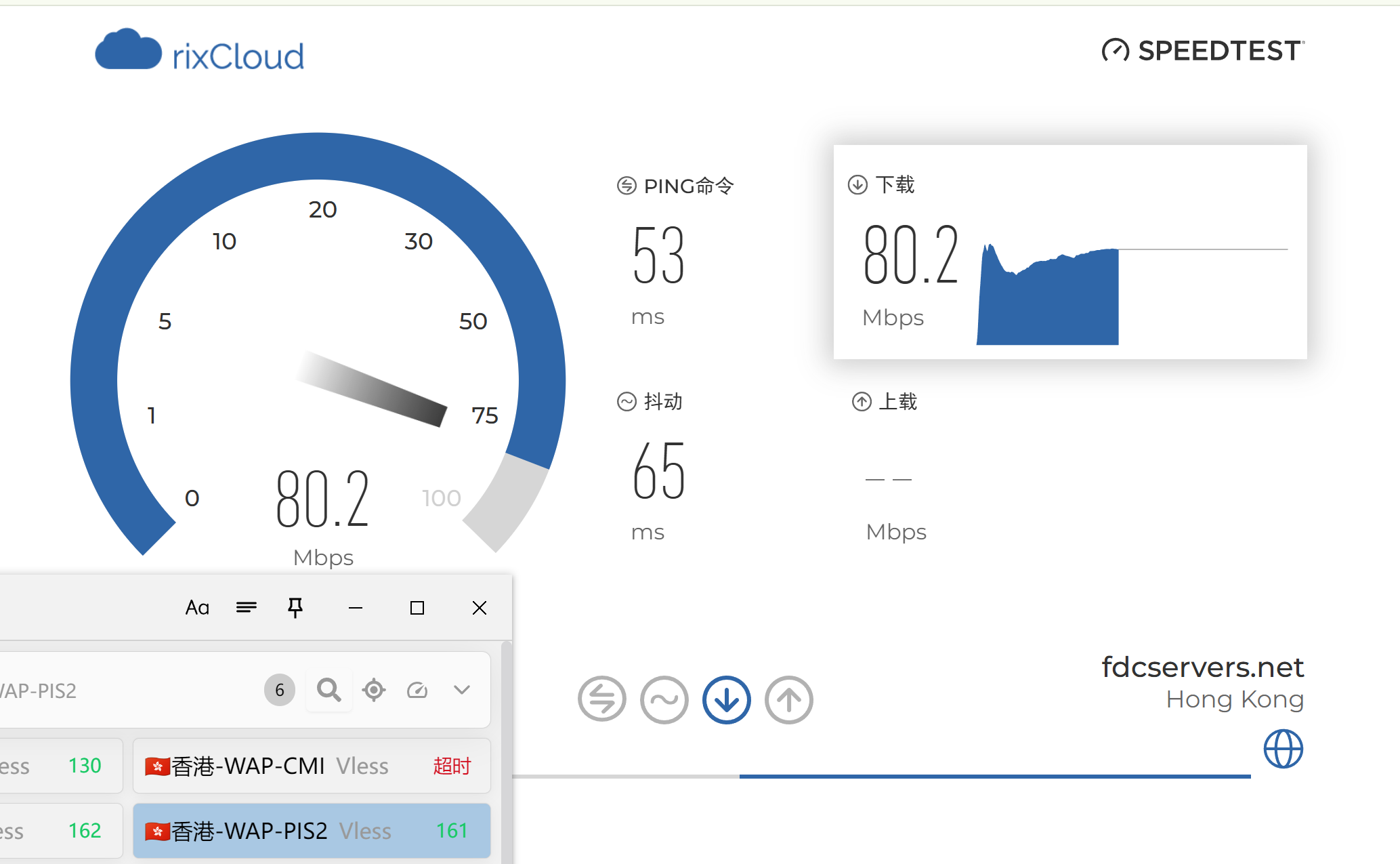The width and height of the screenshot is (1400, 864).
Task: Click the test progress bar
Action: (881, 777)
